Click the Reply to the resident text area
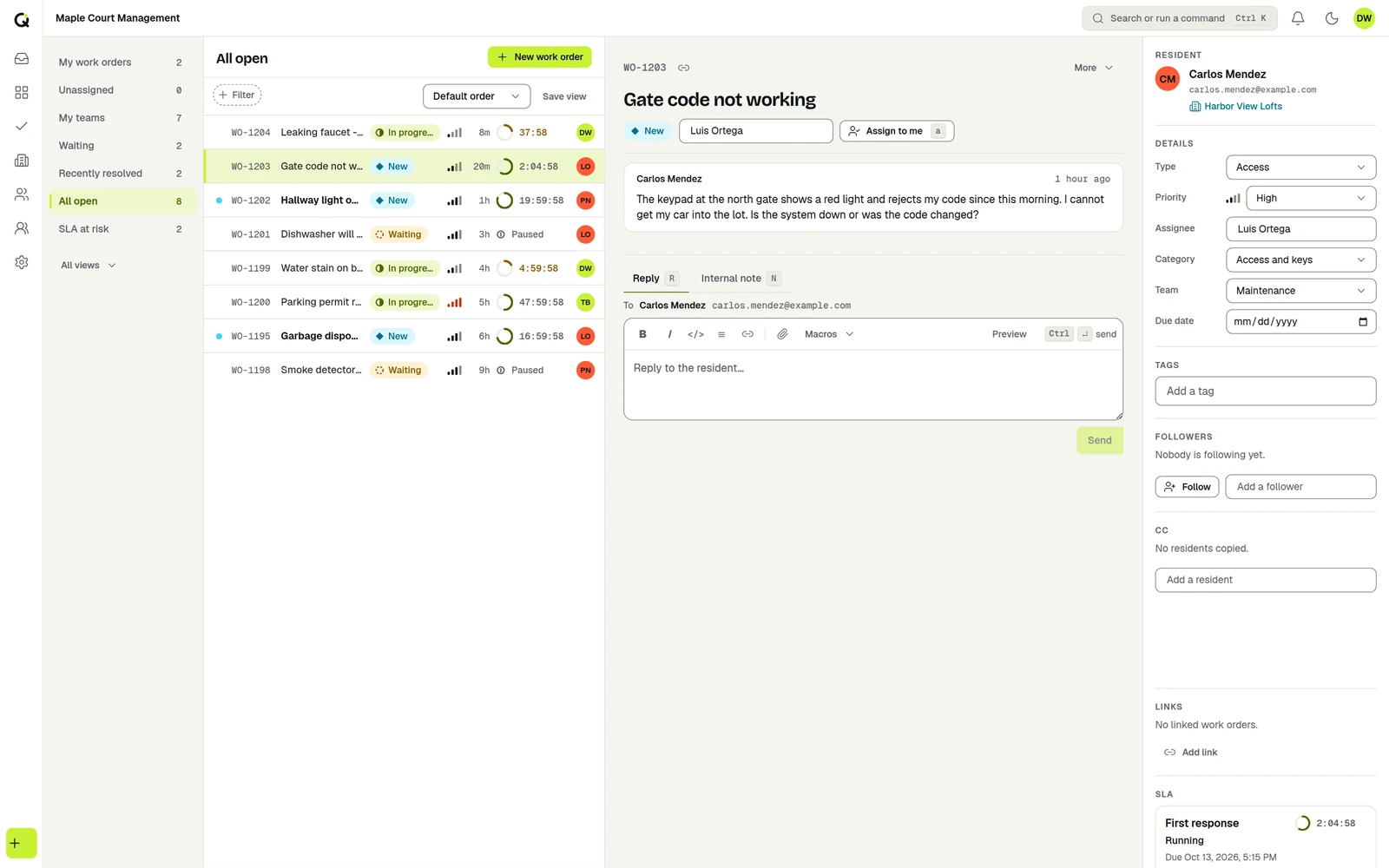The height and width of the screenshot is (868, 1389). [873, 385]
